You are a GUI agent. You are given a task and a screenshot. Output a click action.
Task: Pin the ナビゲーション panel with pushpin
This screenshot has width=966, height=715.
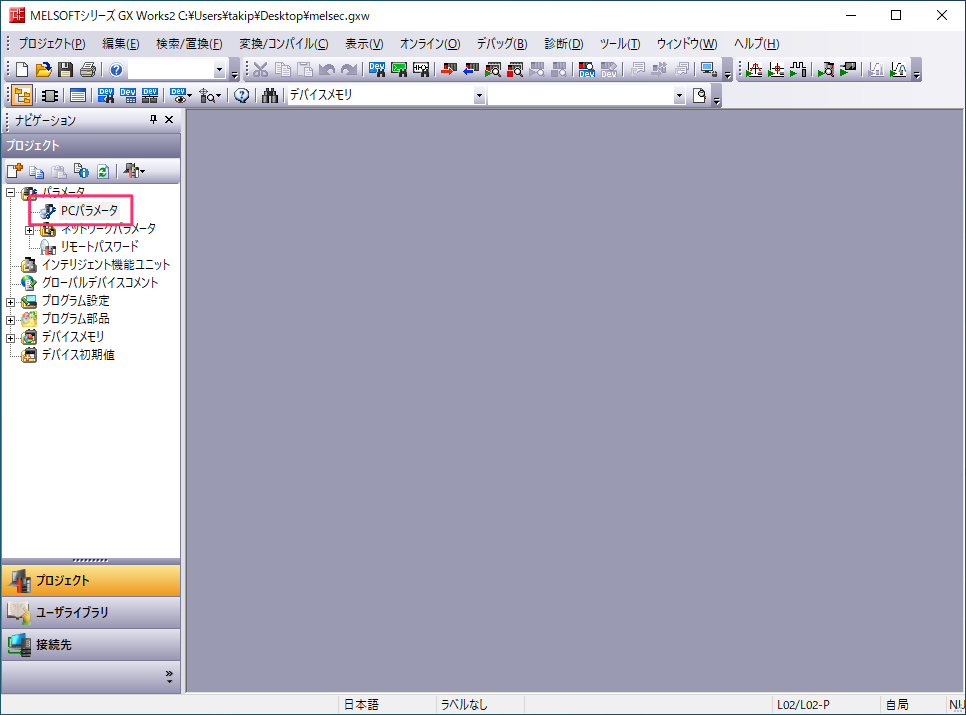pos(153,119)
